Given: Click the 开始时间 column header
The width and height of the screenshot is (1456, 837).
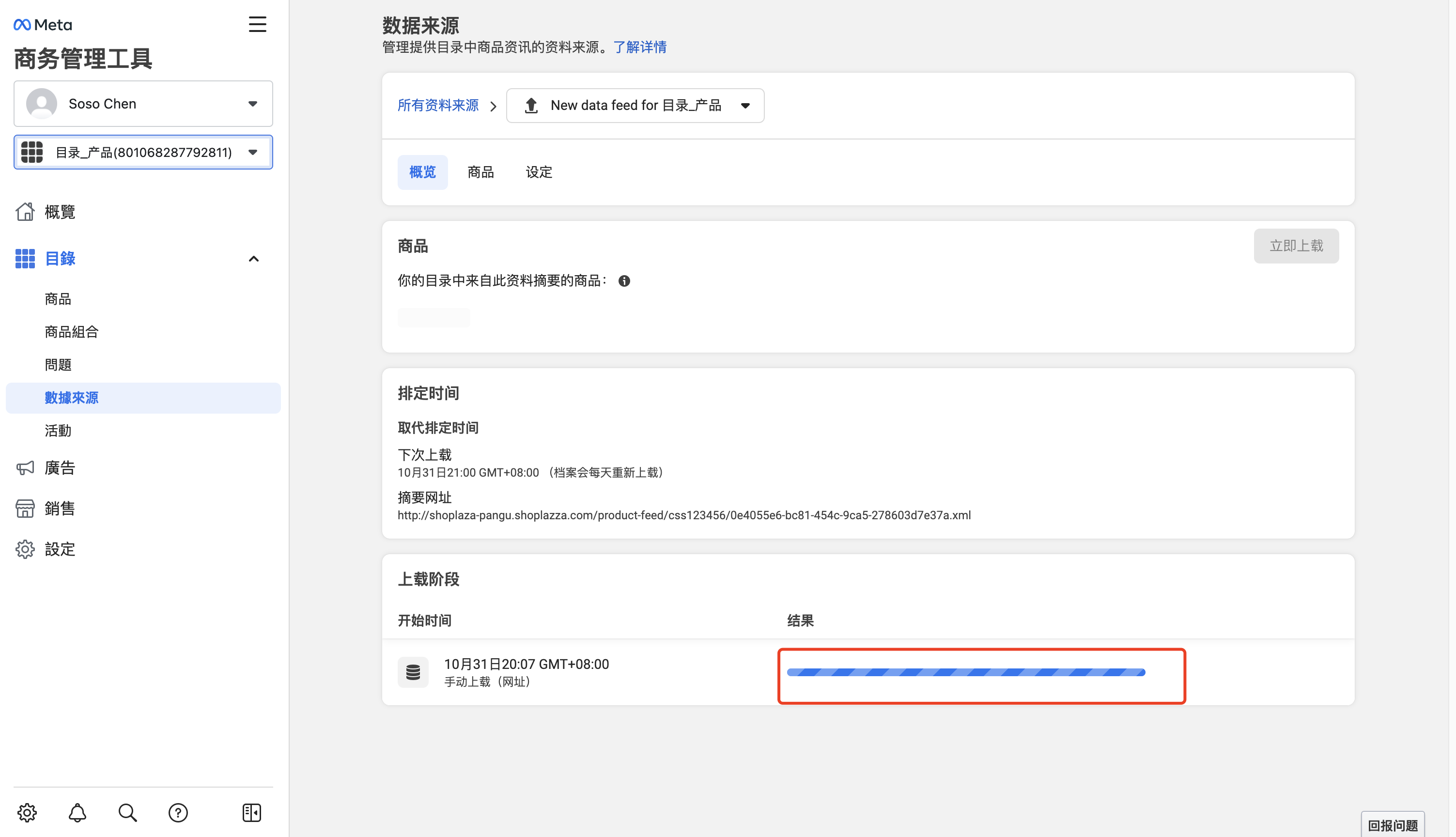Looking at the screenshot, I should click(x=425, y=620).
